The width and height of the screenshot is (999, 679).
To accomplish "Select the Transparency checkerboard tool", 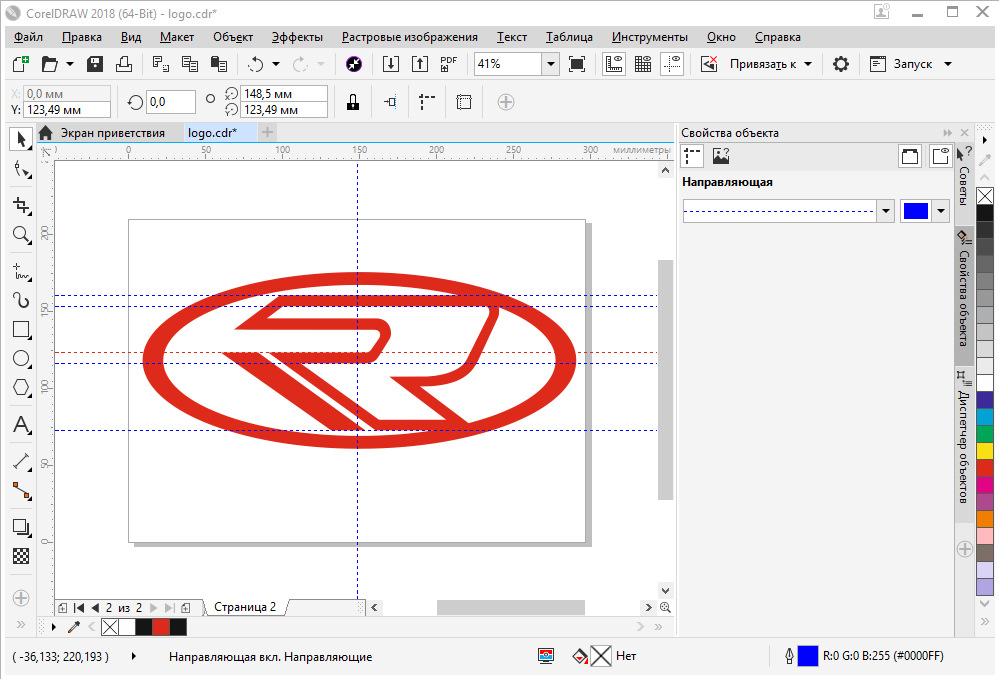I will pyautogui.click(x=21, y=556).
